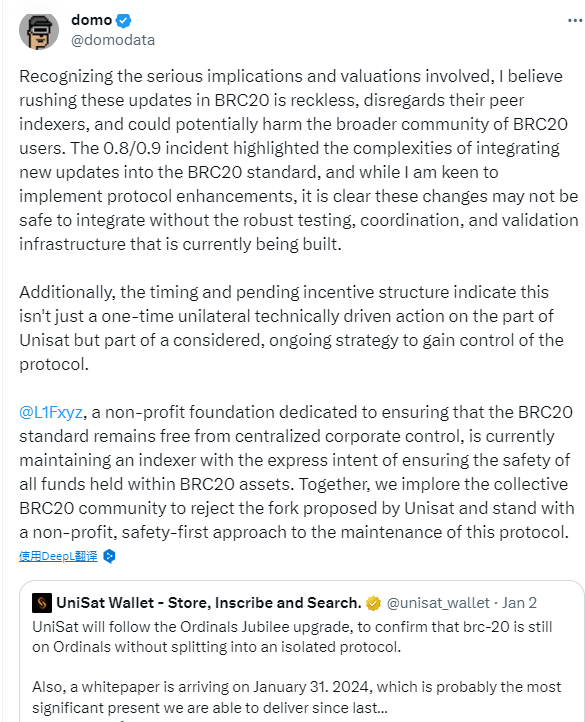This screenshot has height=722, width=585.
Task: Click the gold verified badge for UniSat
Action: point(373,603)
